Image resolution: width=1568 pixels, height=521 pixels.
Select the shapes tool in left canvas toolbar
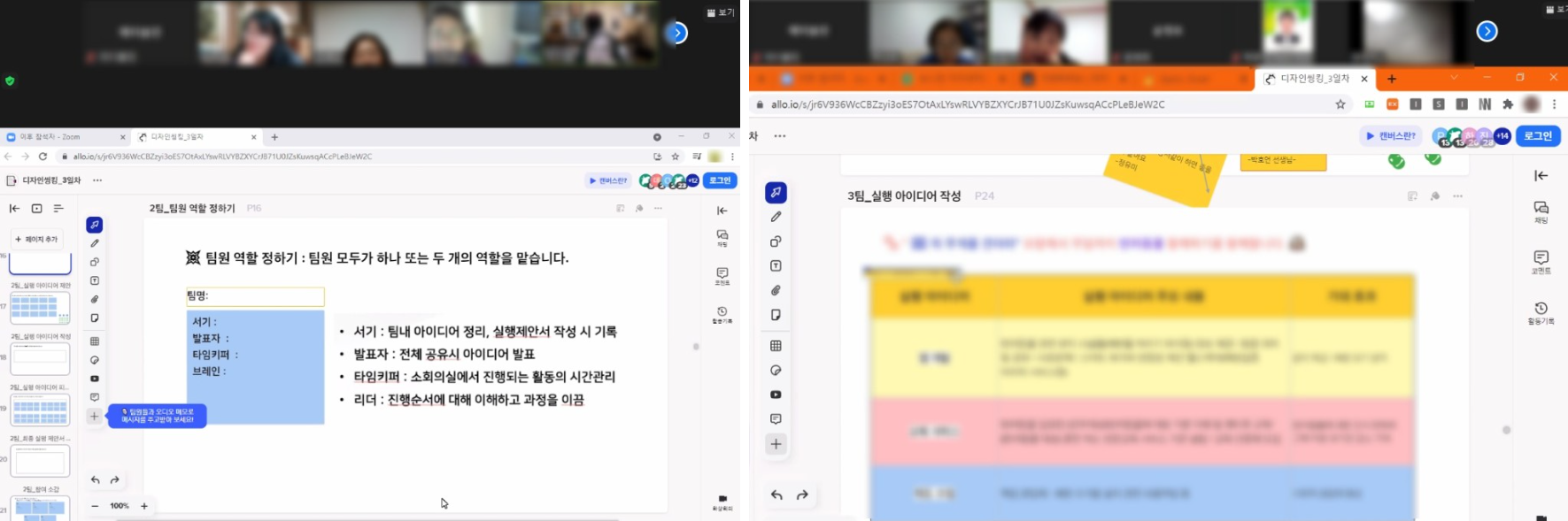tap(95, 262)
